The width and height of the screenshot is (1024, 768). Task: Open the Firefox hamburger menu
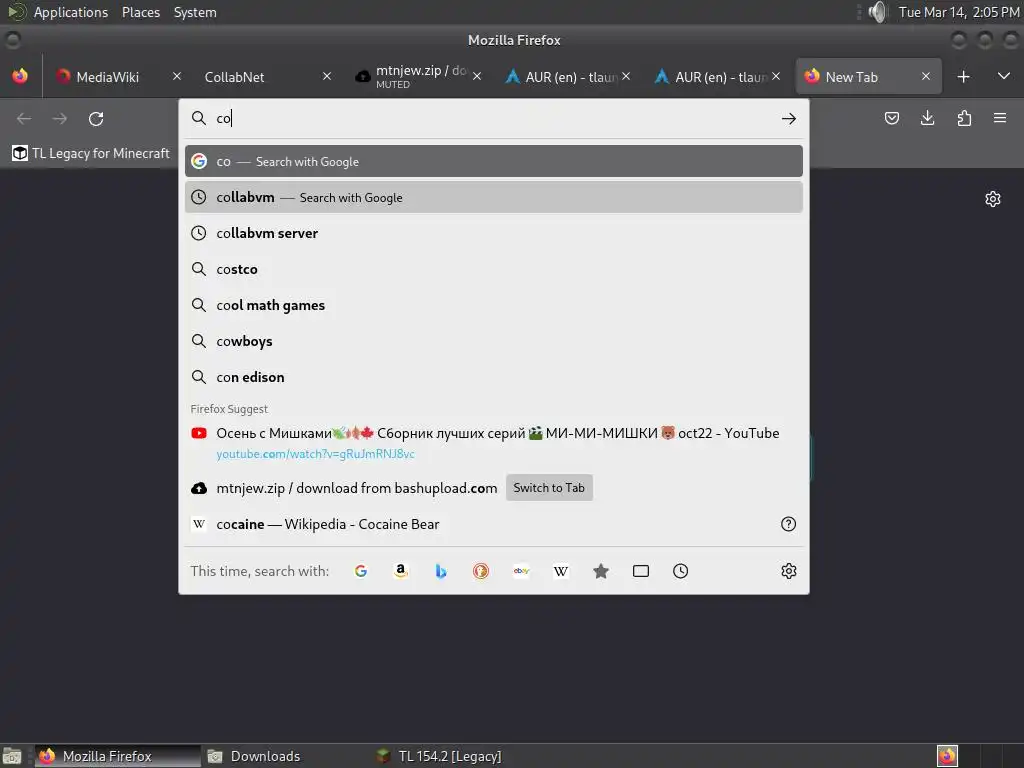tap(1000, 118)
